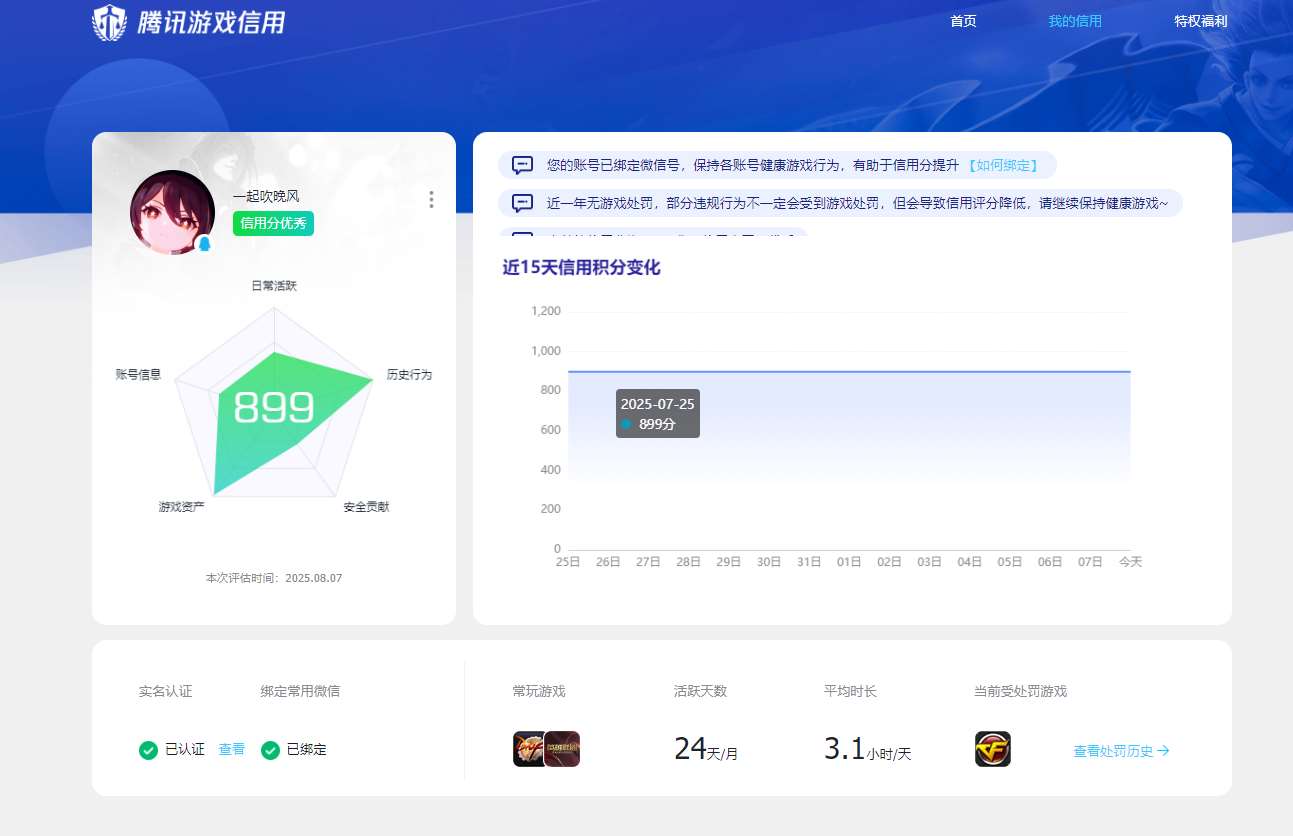Screen dimensions: 1293x836
Task: Click the CrossFire penalized game icon
Action: click(992, 749)
